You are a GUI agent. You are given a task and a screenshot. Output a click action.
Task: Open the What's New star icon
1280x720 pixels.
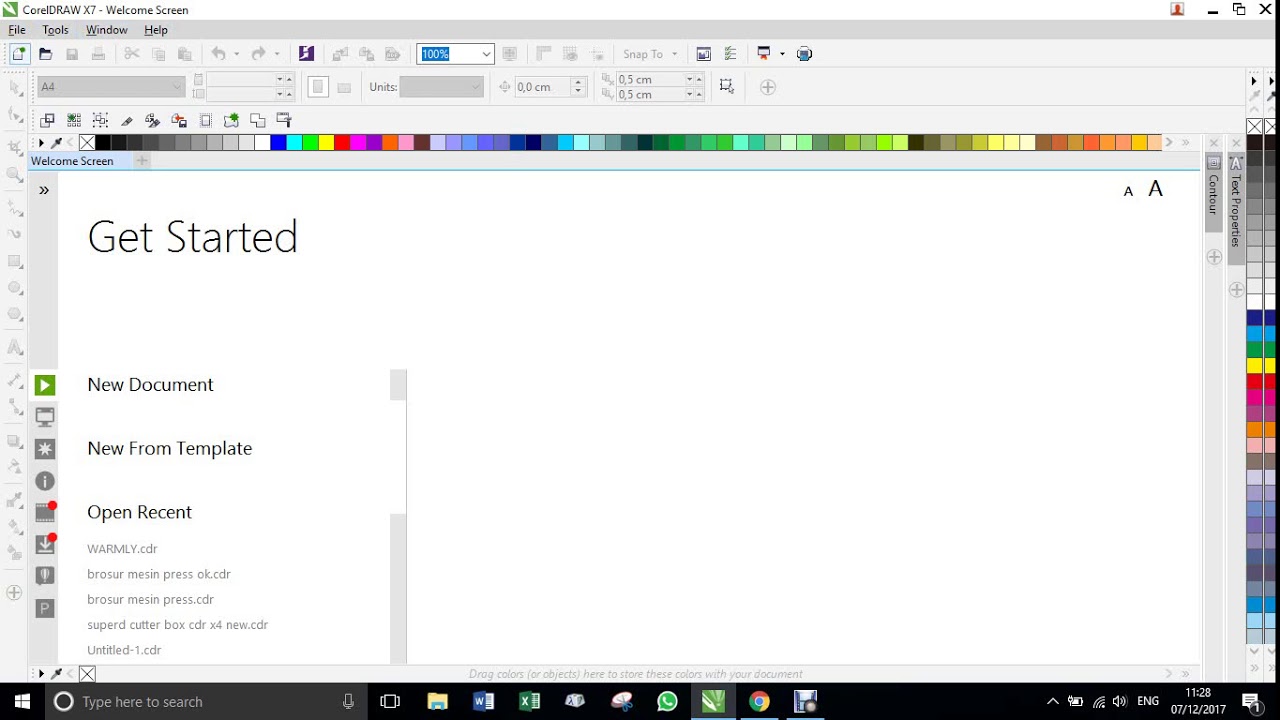tap(45, 449)
